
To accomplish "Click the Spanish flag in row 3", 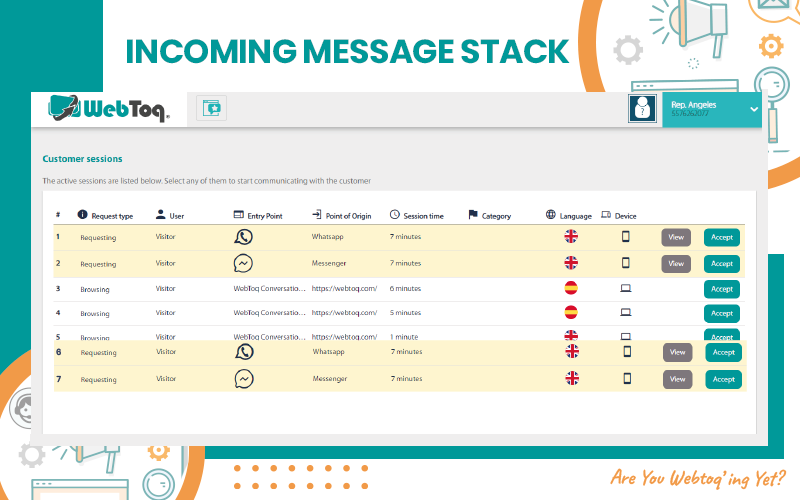I will pyautogui.click(x=571, y=288).
